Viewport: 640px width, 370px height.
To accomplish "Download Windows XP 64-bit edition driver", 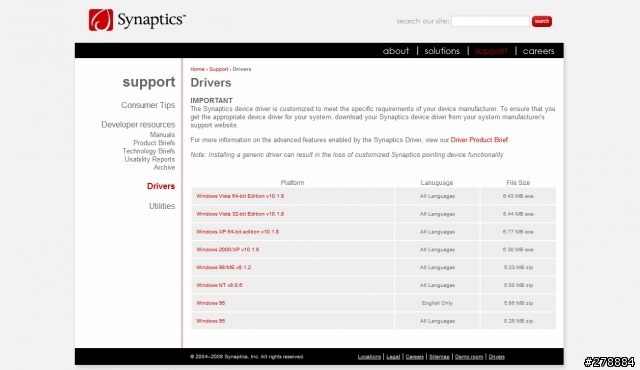I will 238,232.
